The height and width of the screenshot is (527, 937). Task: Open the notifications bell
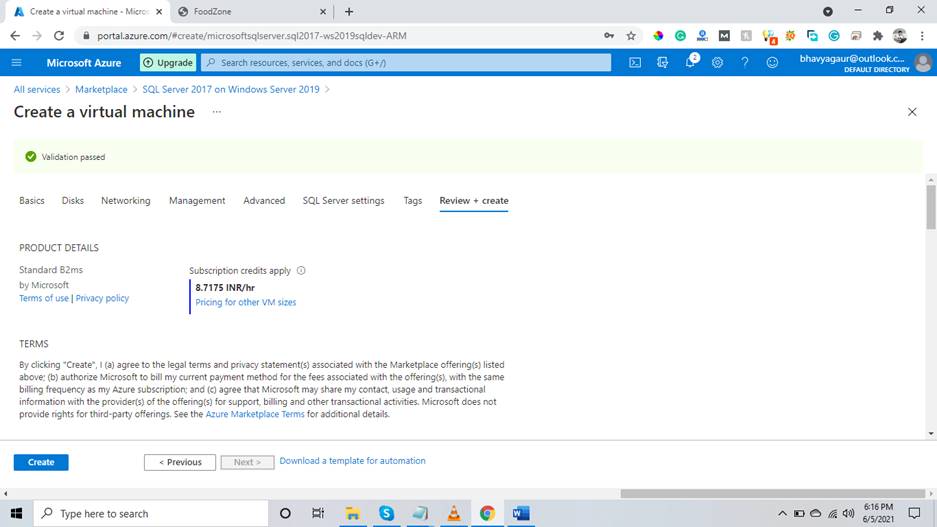pos(690,62)
